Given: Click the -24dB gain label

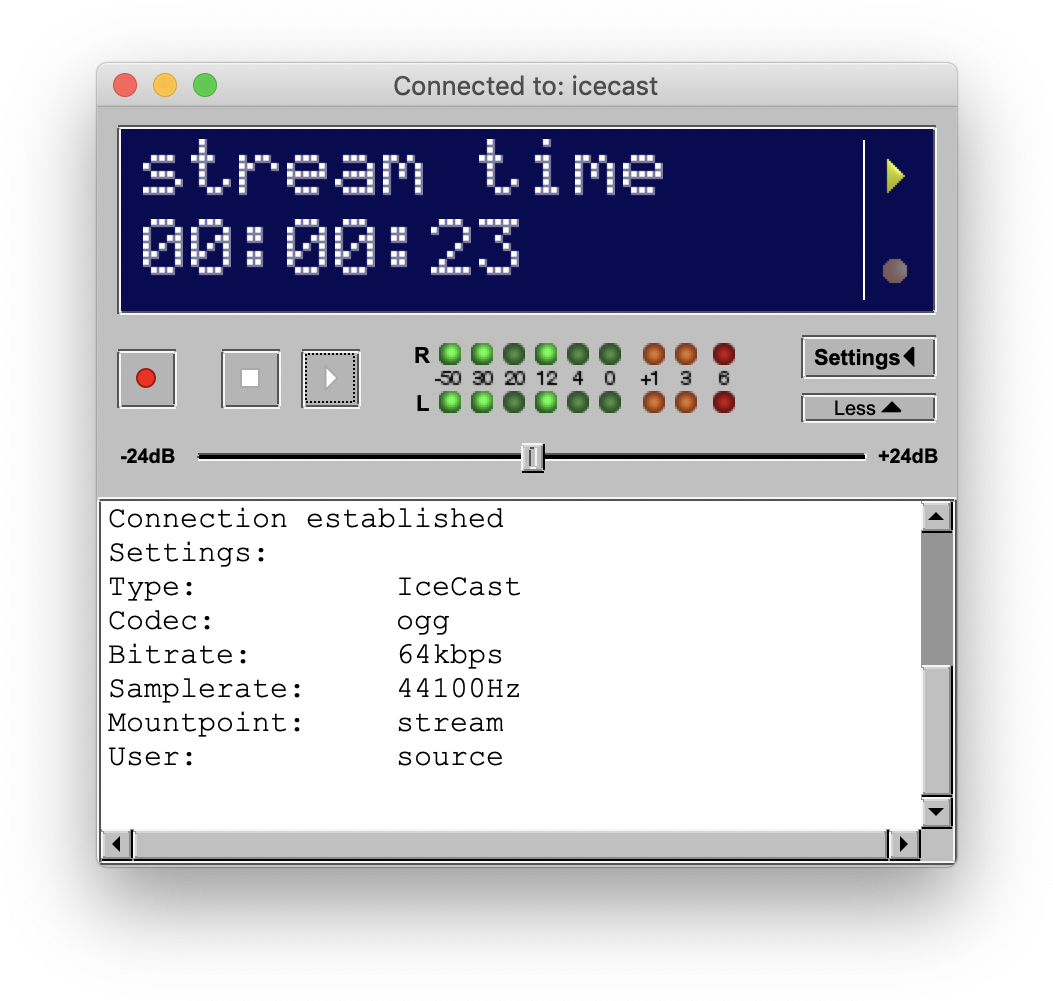Looking at the screenshot, I should tap(148, 457).
